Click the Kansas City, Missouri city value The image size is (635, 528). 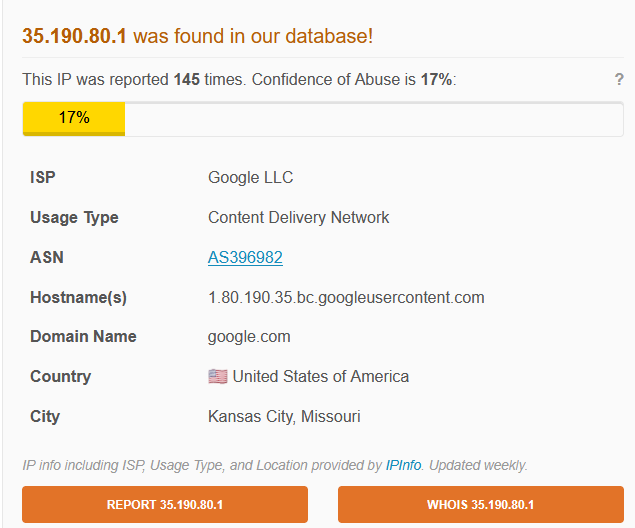[284, 417]
